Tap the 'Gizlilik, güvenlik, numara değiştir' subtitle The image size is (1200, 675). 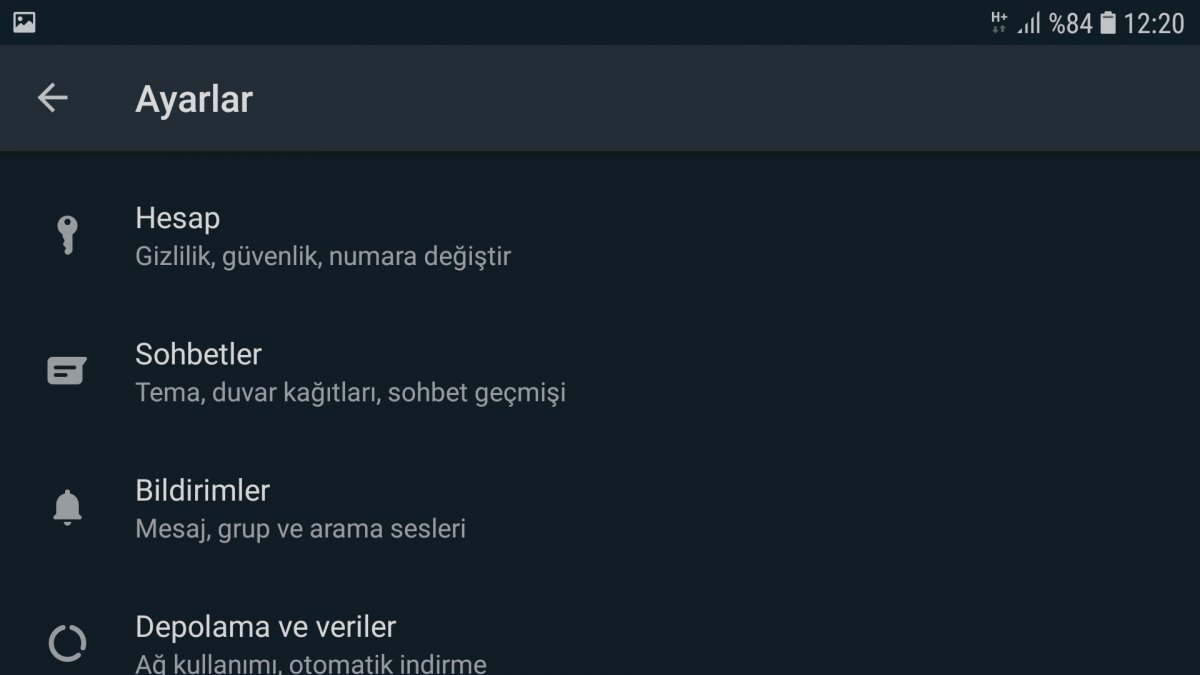323,256
